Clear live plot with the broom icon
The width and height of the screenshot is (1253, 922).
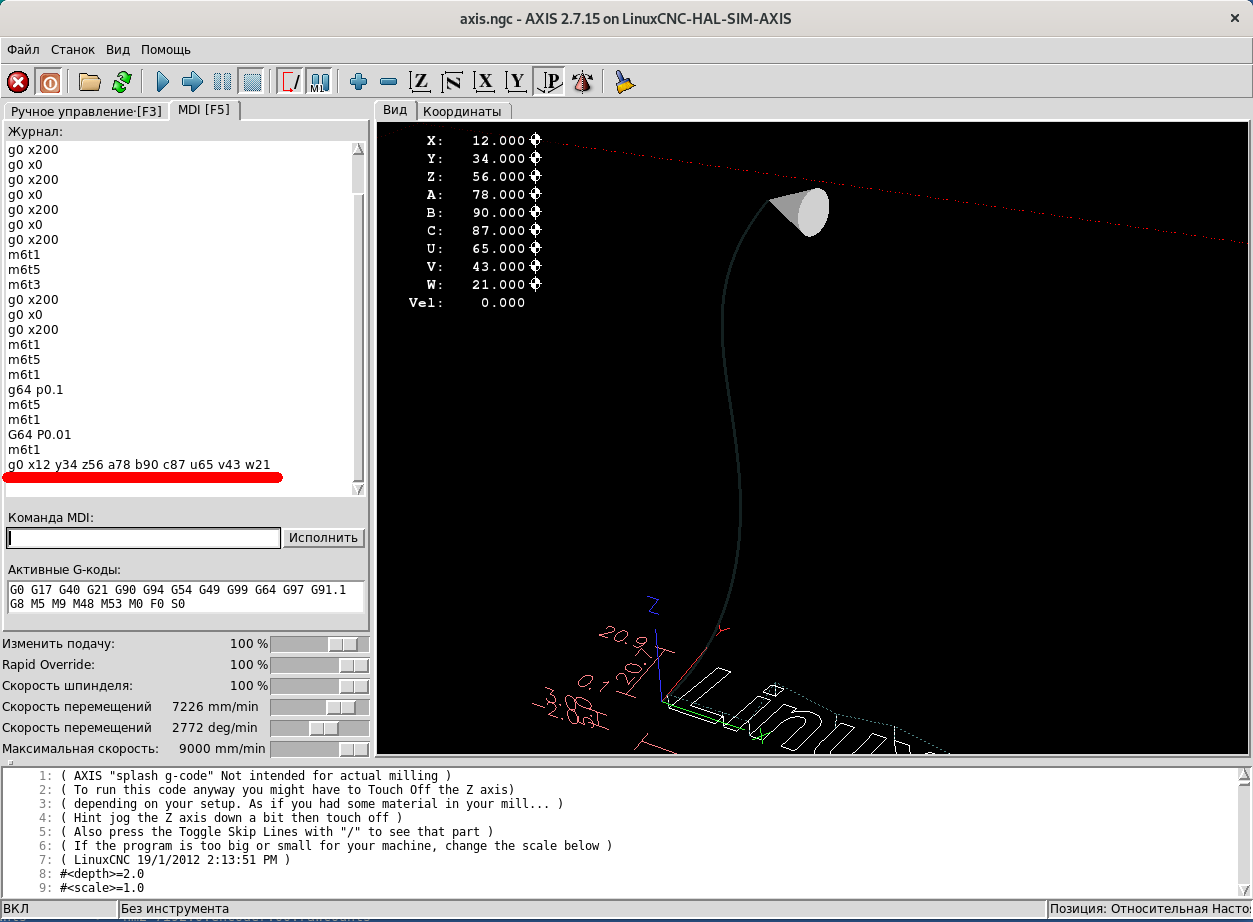(625, 82)
